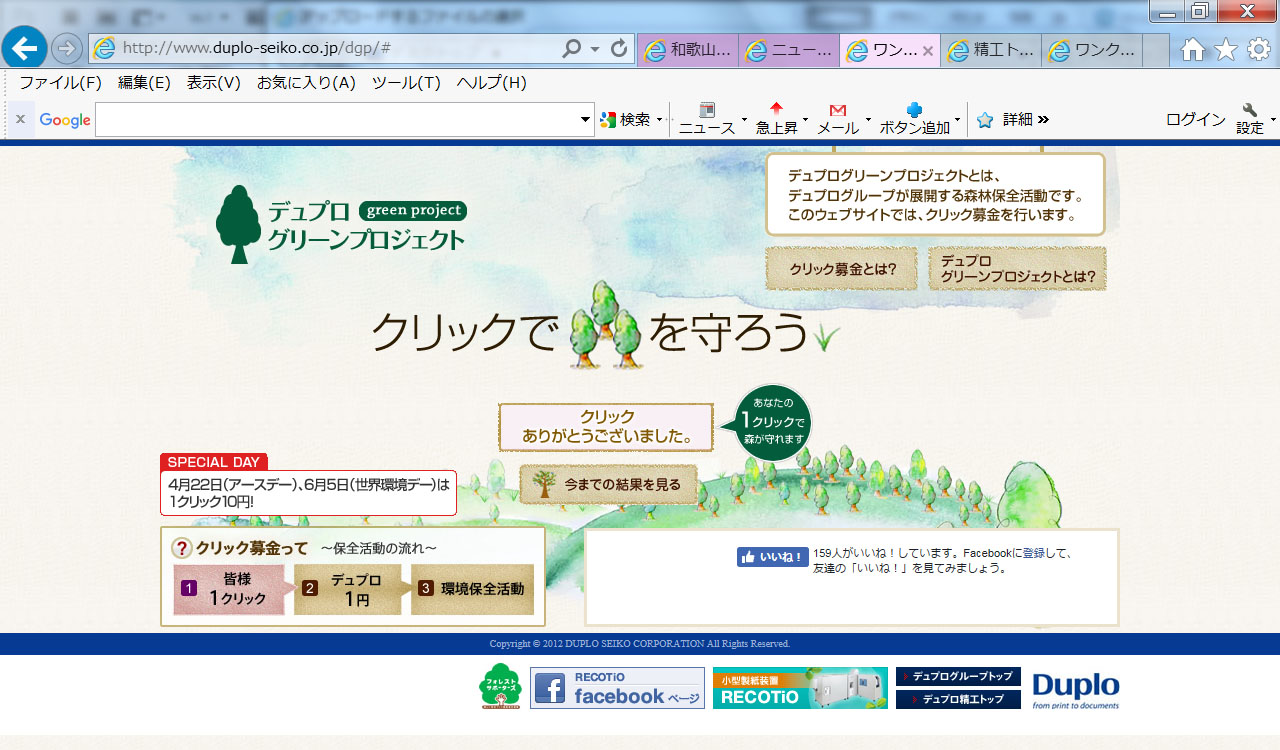Click the デュプログリーンプロジェクトとは? button

pyautogui.click(x=1017, y=269)
